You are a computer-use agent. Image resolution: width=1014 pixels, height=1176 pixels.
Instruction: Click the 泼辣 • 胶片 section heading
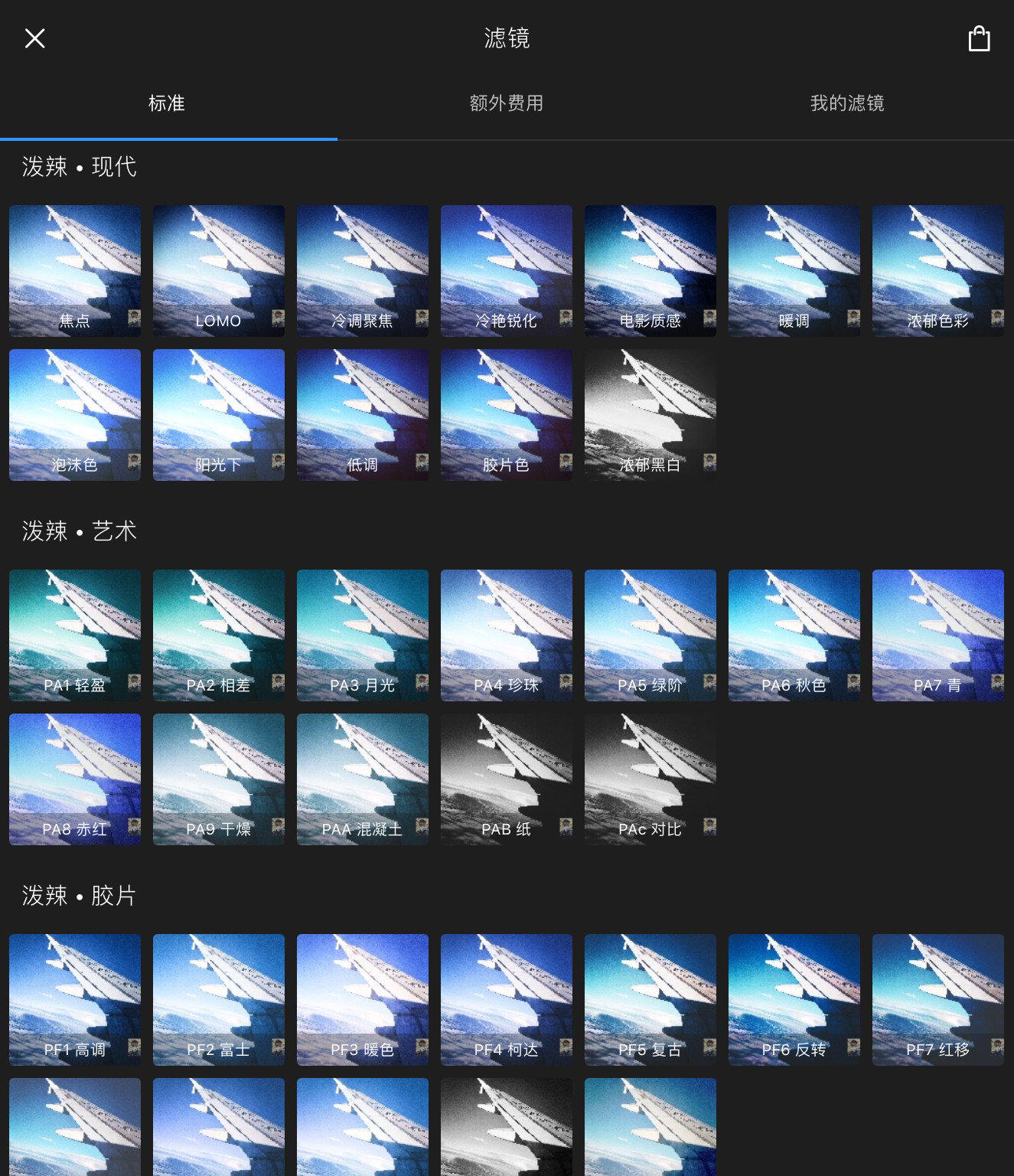[x=80, y=896]
